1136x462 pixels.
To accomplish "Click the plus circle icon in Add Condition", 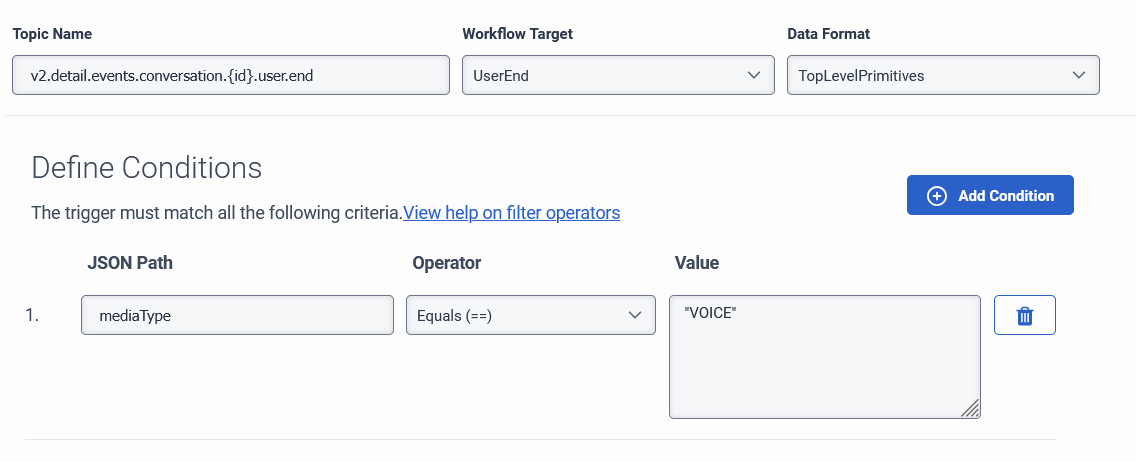I will [x=937, y=196].
